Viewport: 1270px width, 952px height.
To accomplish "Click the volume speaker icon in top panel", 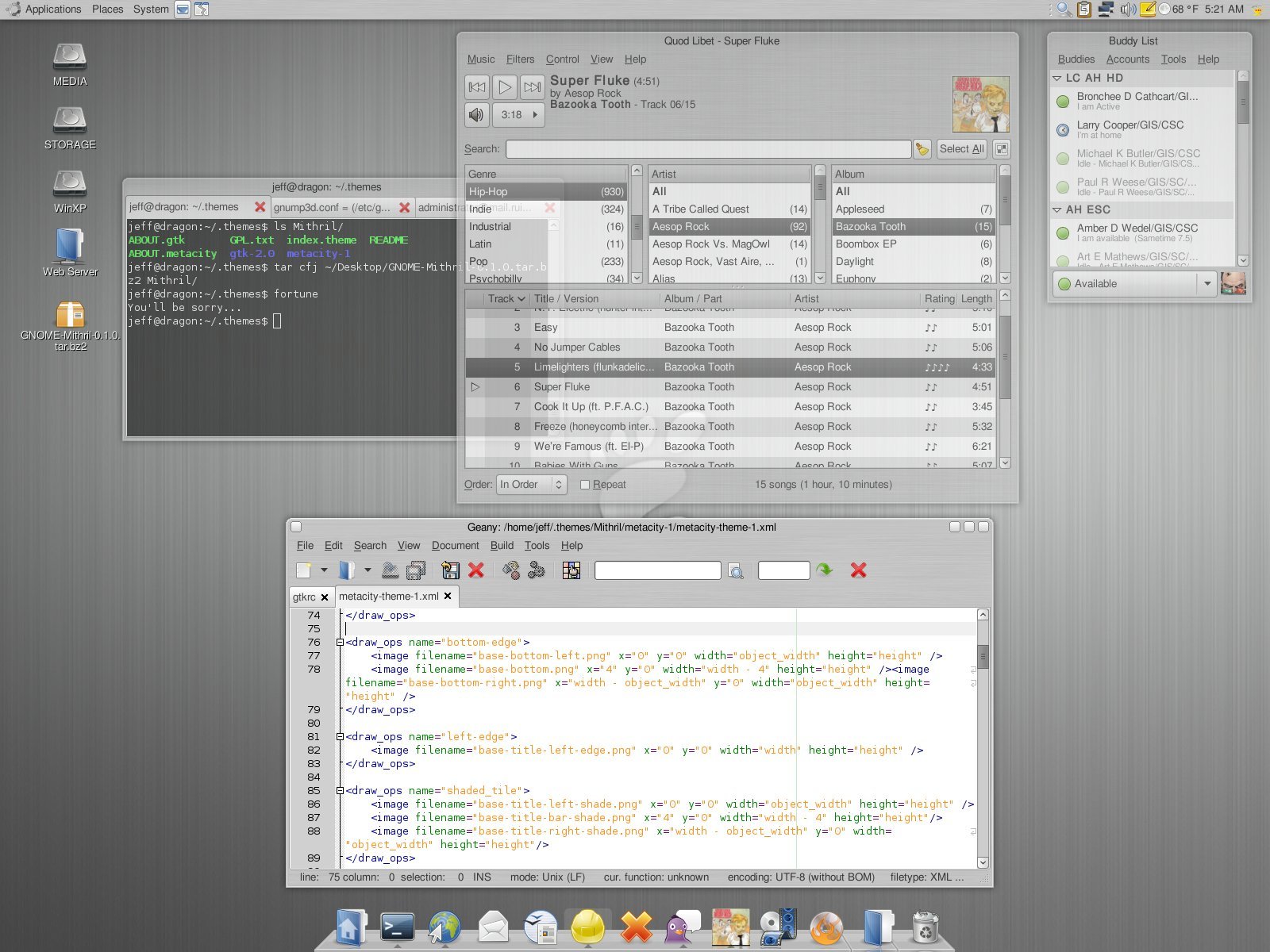I will [1127, 10].
